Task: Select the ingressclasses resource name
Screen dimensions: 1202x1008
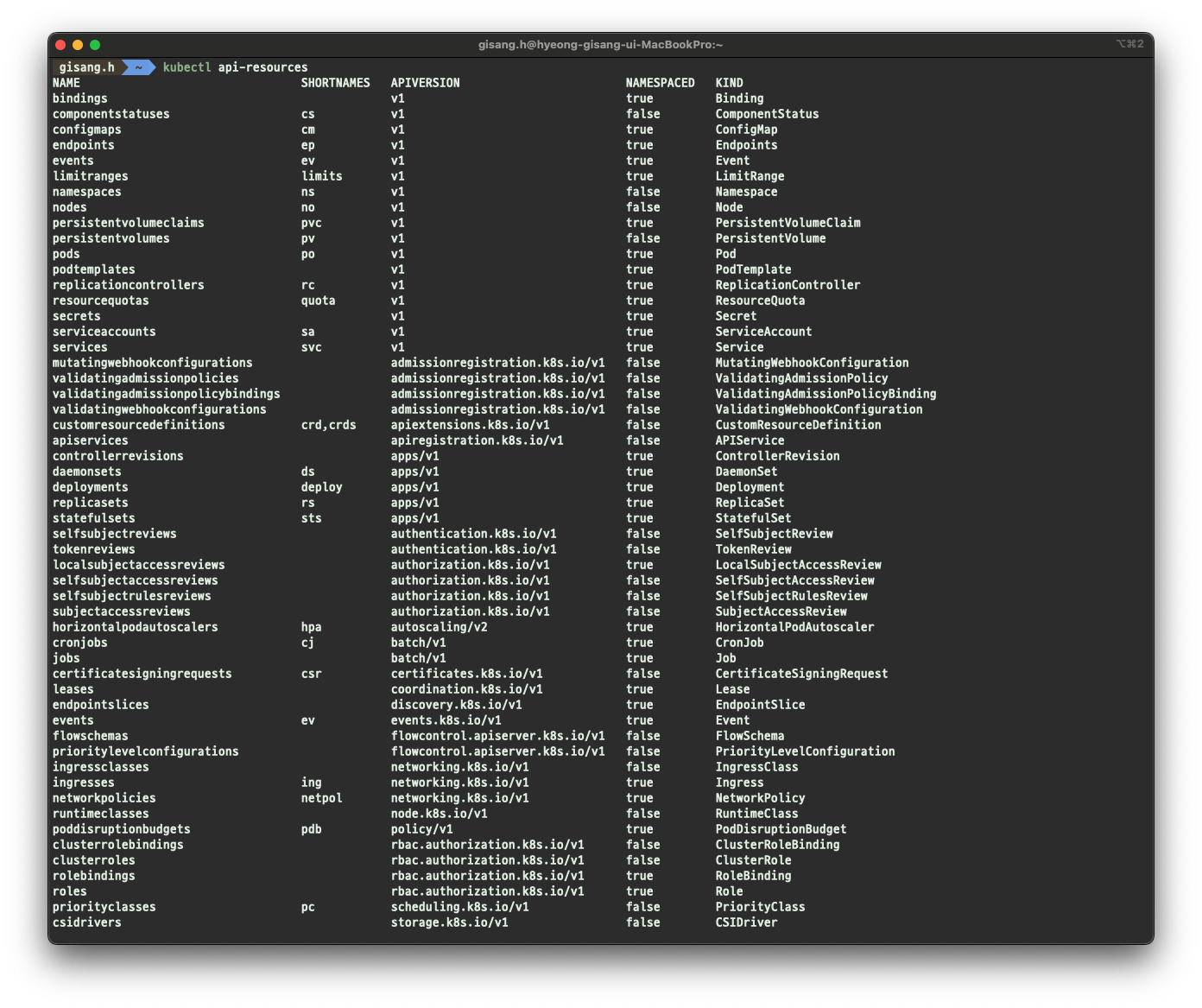Action: (x=101, y=767)
